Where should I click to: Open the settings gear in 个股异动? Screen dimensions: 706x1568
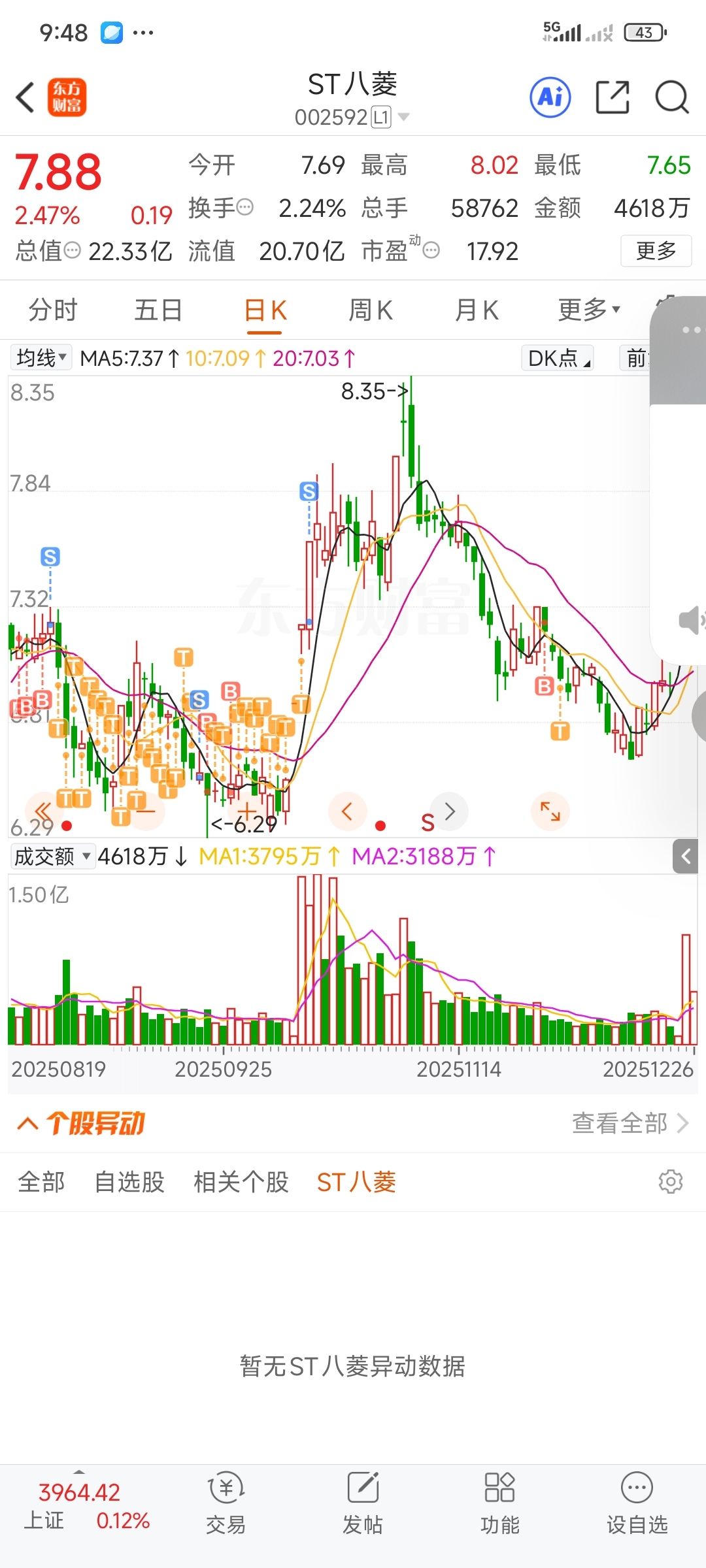tap(671, 1181)
